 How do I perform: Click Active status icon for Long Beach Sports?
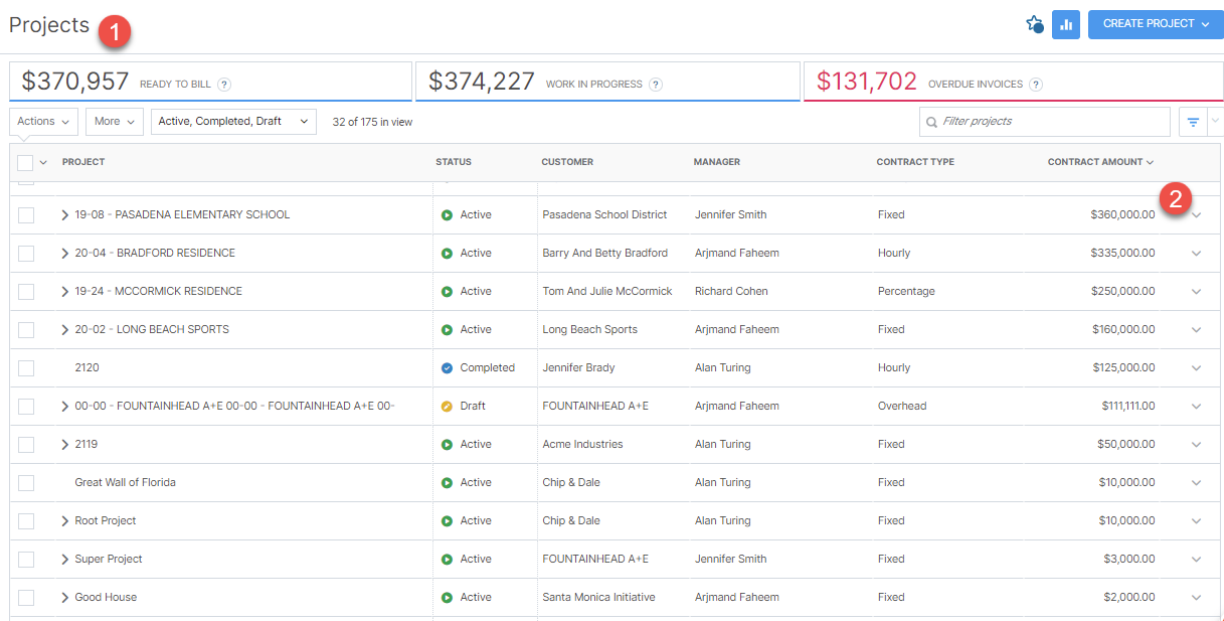point(447,330)
